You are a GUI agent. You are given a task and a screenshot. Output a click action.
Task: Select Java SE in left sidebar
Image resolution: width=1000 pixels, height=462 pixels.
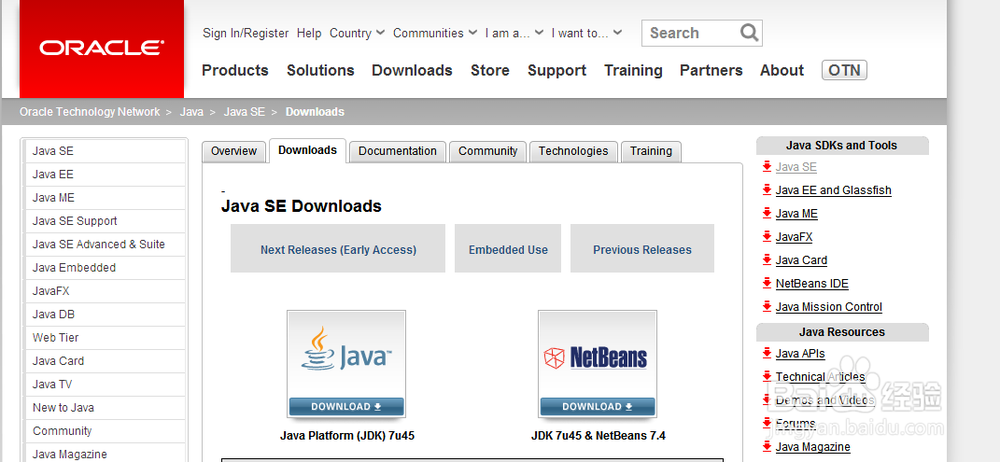pyautogui.click(x=105, y=151)
